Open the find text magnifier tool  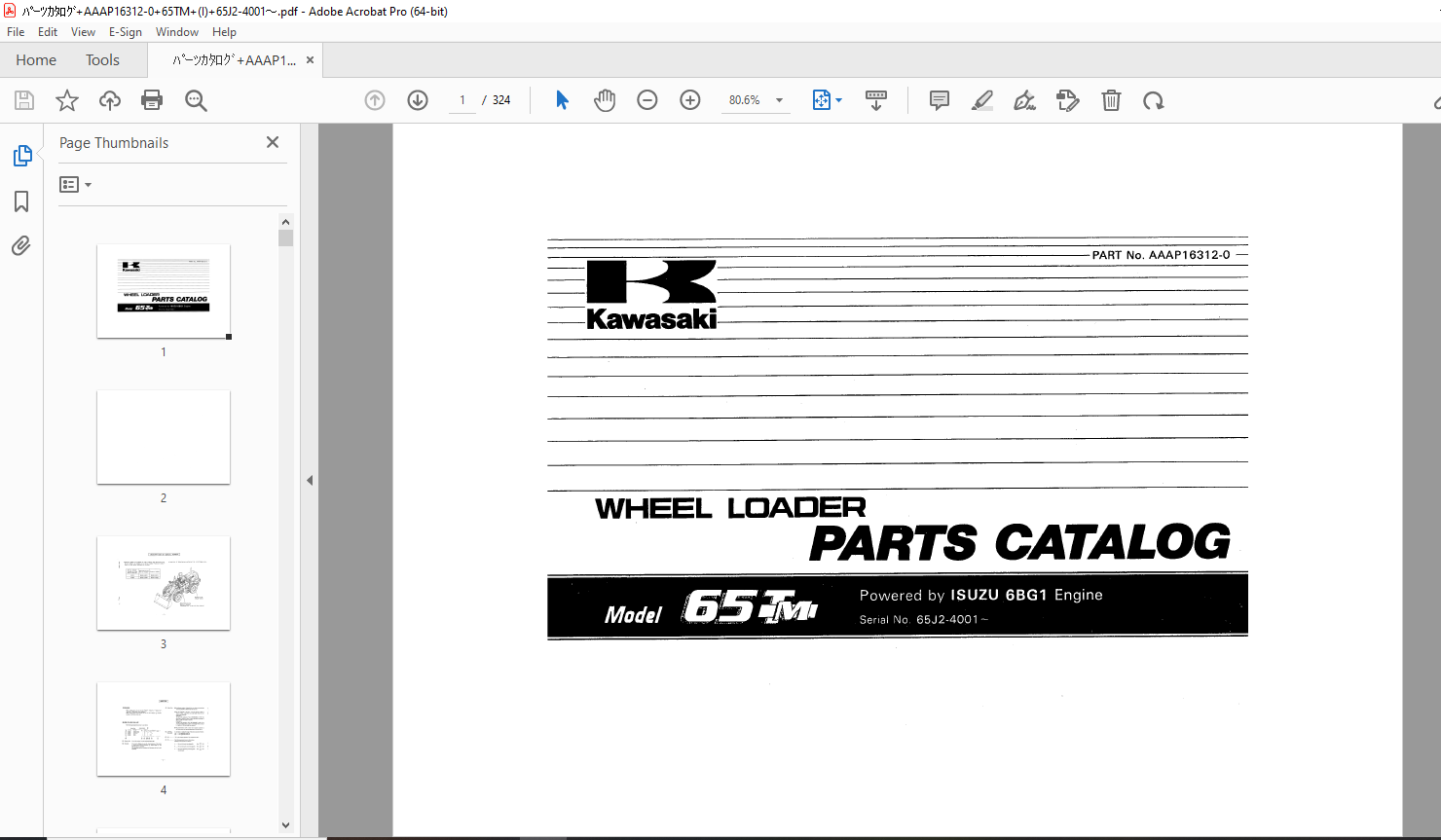(x=196, y=100)
